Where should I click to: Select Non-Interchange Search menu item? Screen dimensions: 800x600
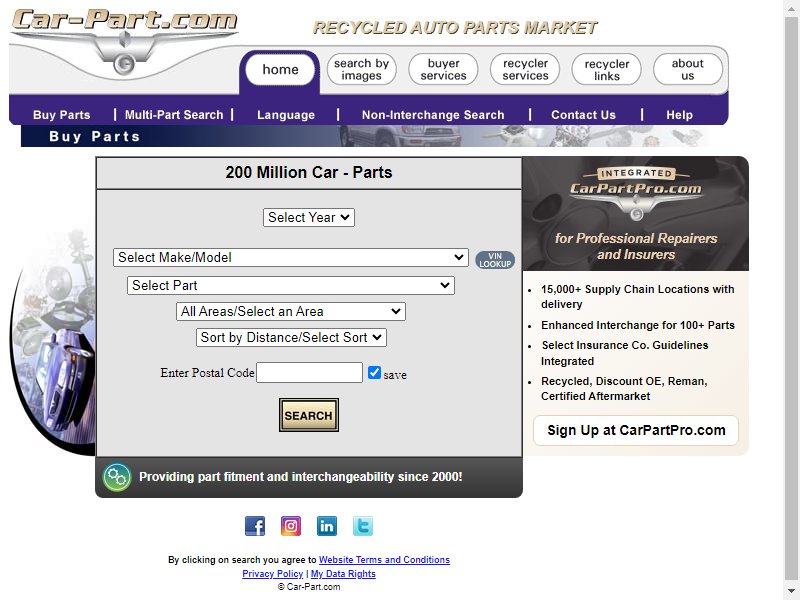[x=433, y=115]
